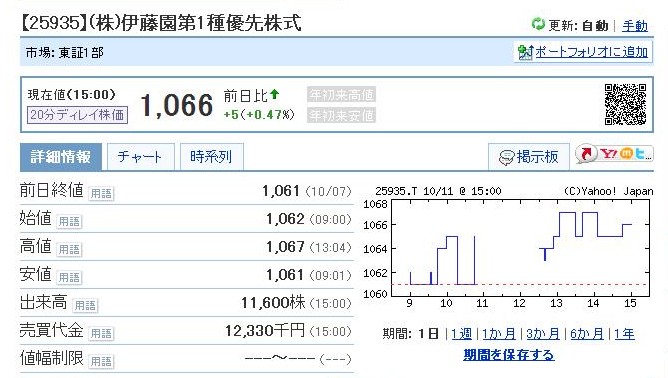Open the 掲示板 message board button
Image resolution: width=668 pixels, height=378 pixels.
(529, 157)
